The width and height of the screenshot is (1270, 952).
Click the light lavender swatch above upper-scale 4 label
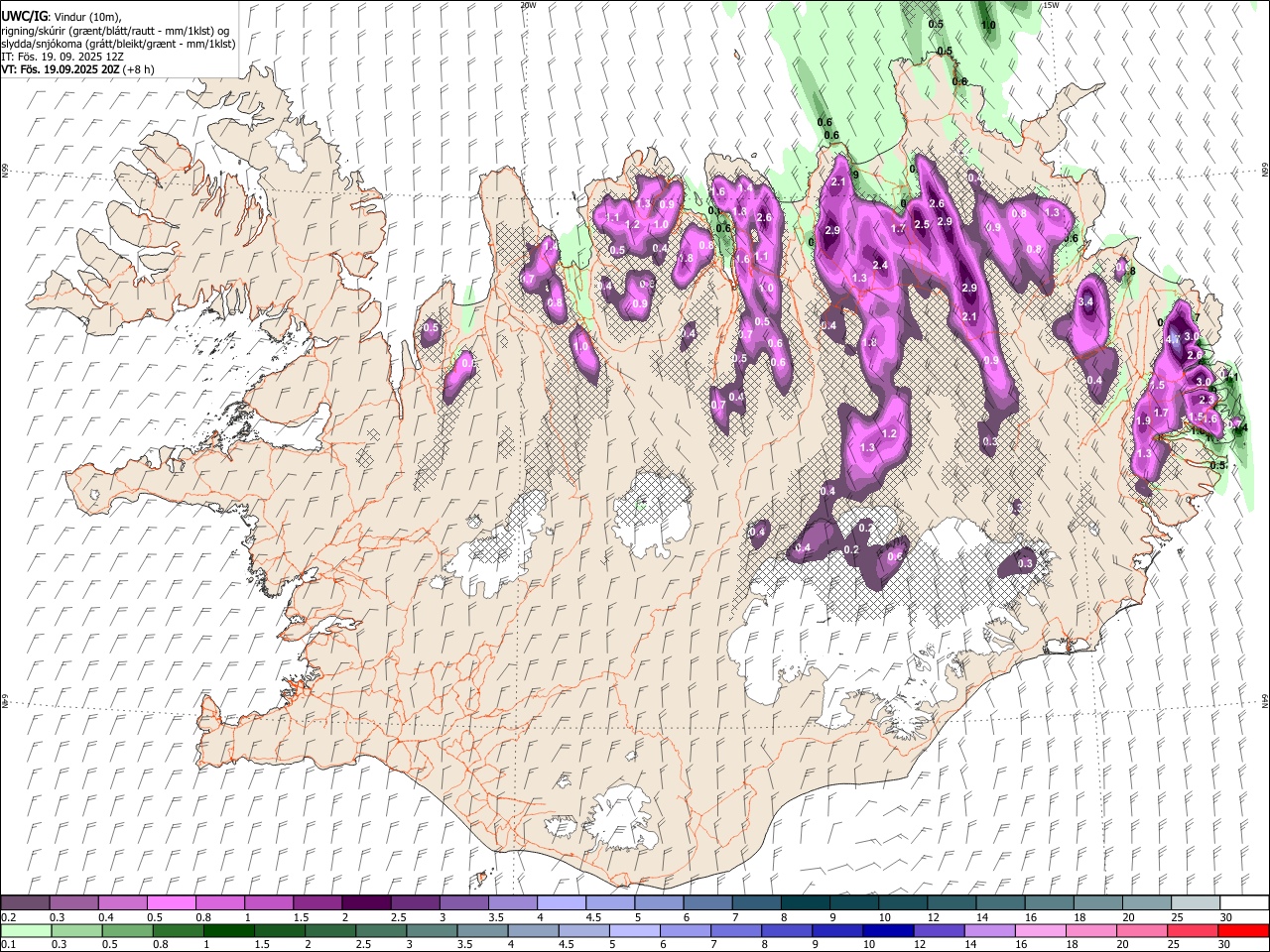561,903
